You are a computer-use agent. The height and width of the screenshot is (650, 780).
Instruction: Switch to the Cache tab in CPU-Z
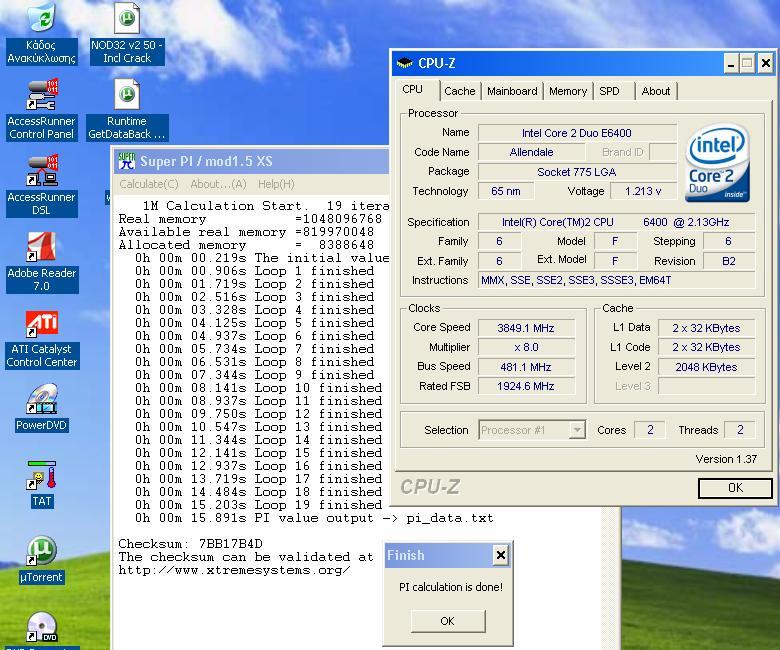[x=460, y=91]
